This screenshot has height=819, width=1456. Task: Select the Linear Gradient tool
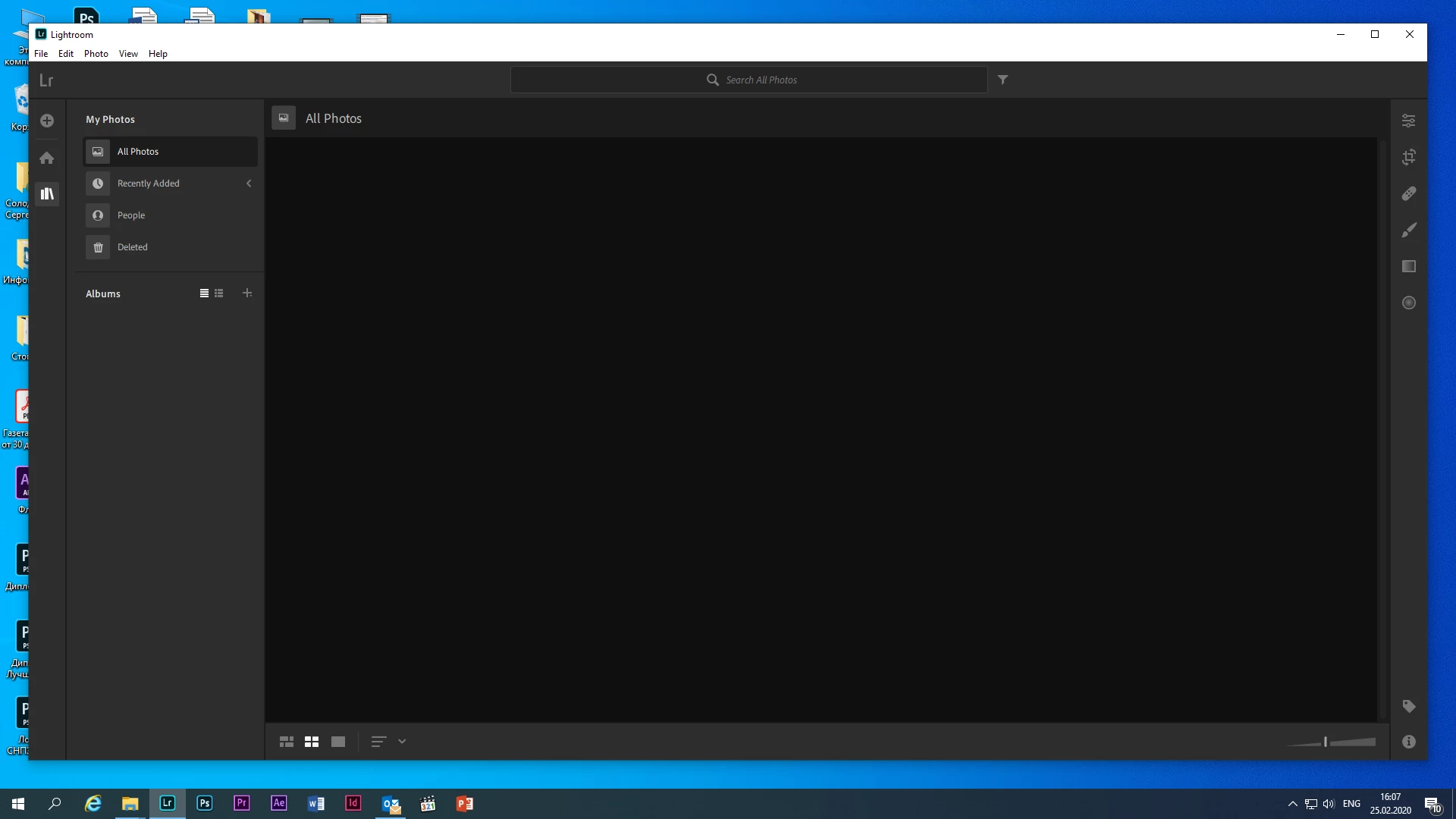[x=1408, y=267]
